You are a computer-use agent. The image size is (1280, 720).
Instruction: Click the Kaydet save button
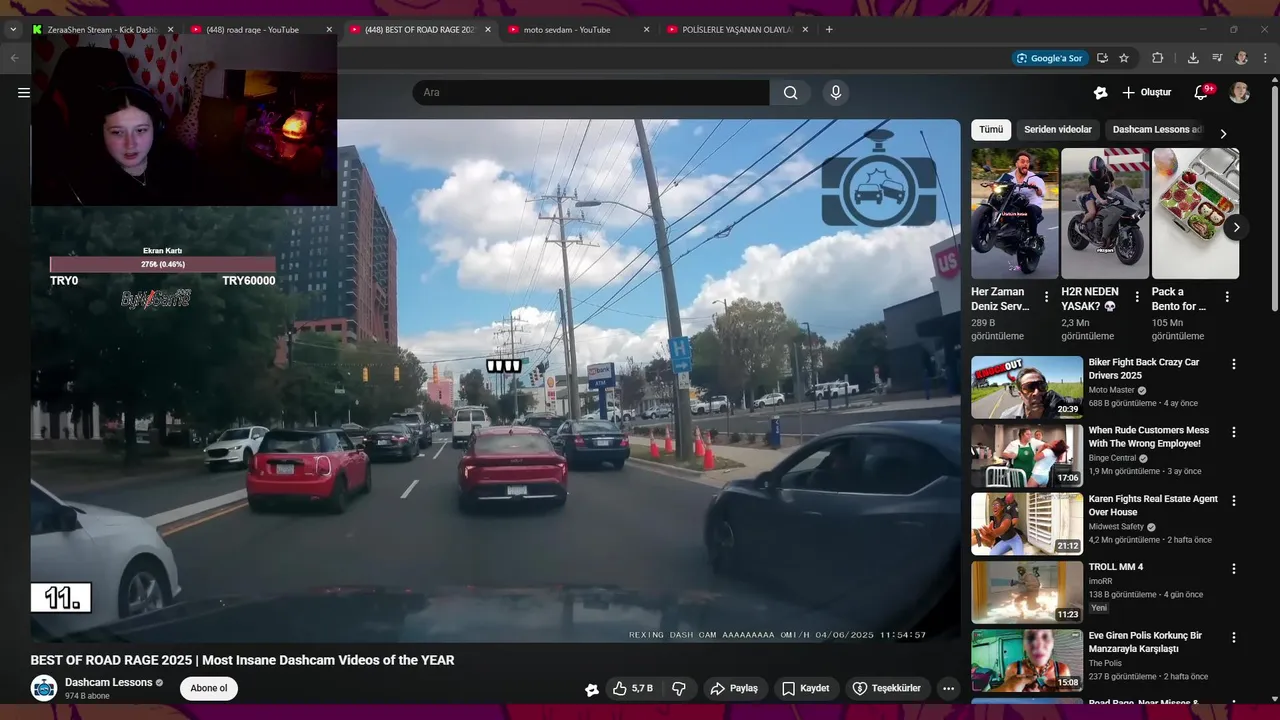coord(806,688)
